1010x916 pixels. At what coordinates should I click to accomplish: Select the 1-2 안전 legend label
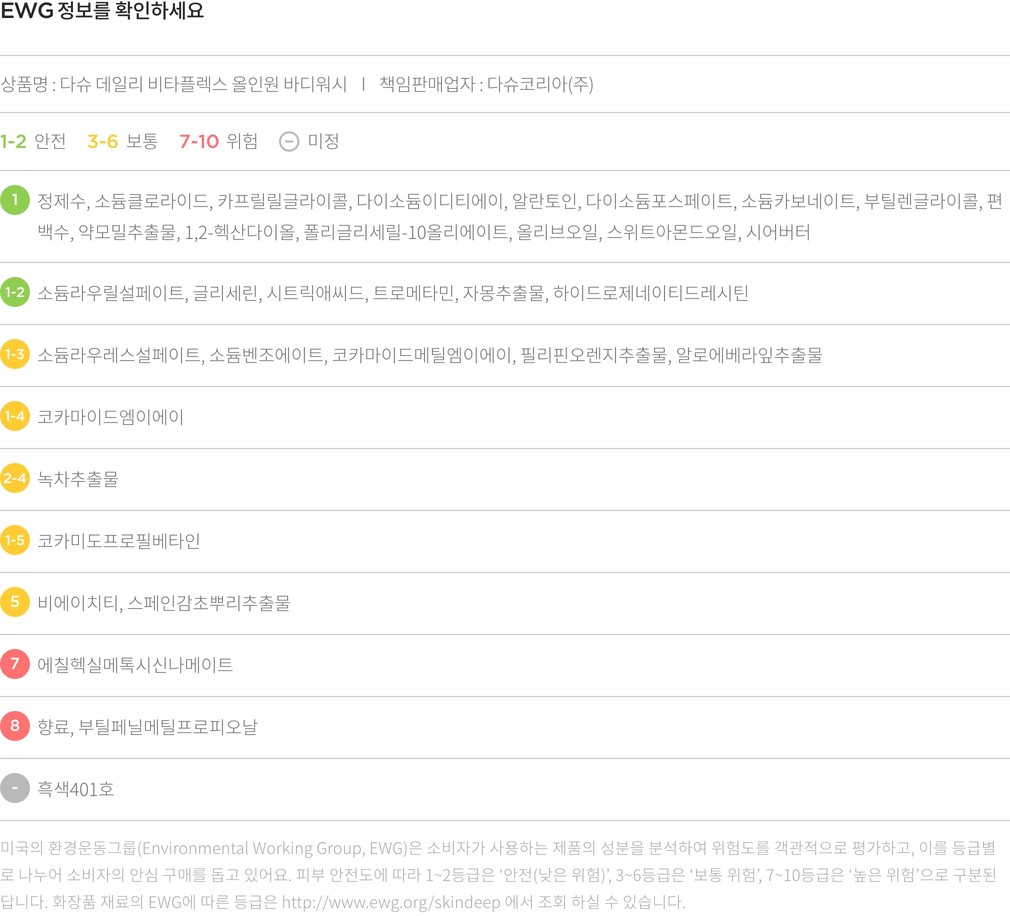click(33, 141)
